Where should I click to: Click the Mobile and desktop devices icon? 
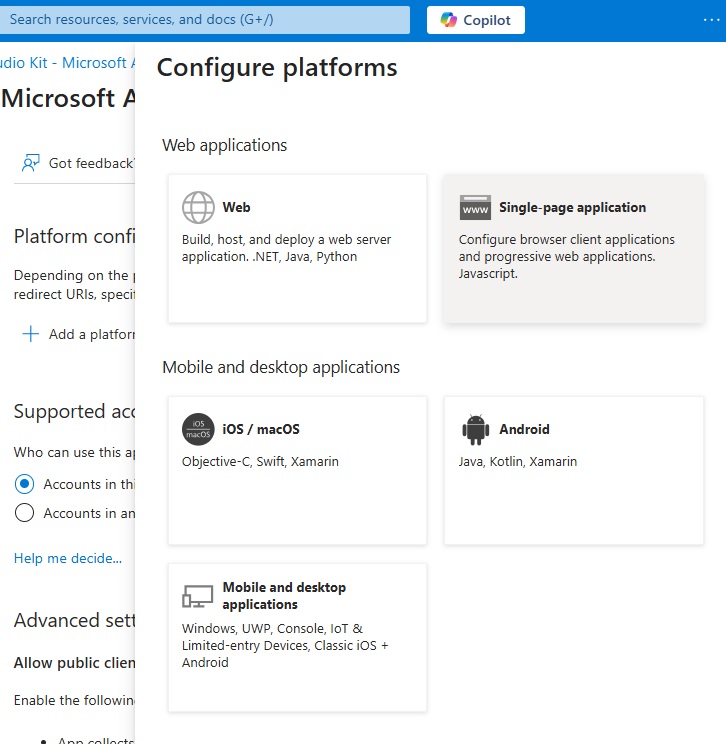pos(198,596)
